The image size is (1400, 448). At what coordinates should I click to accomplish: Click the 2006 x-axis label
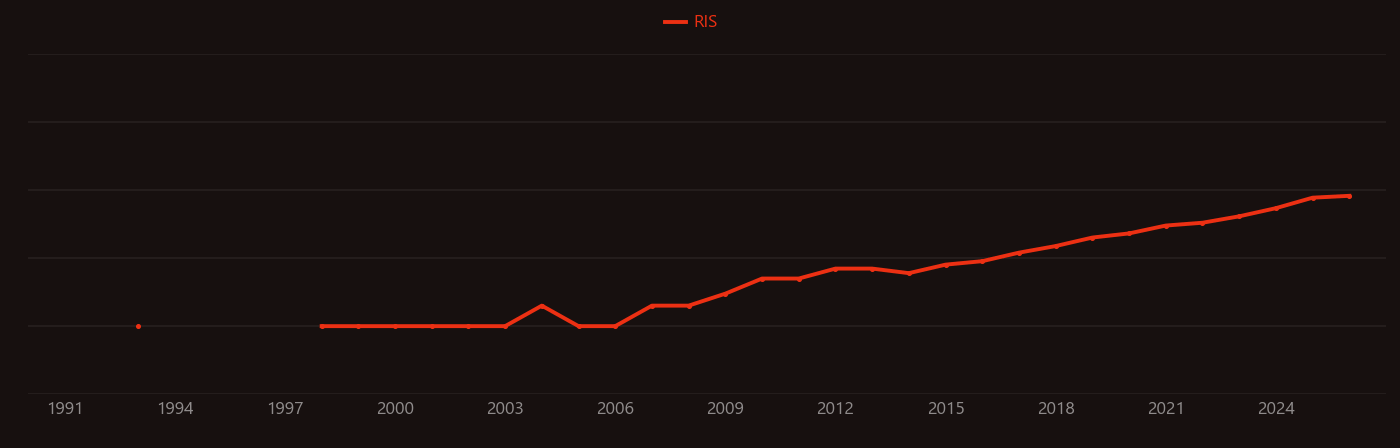point(615,409)
